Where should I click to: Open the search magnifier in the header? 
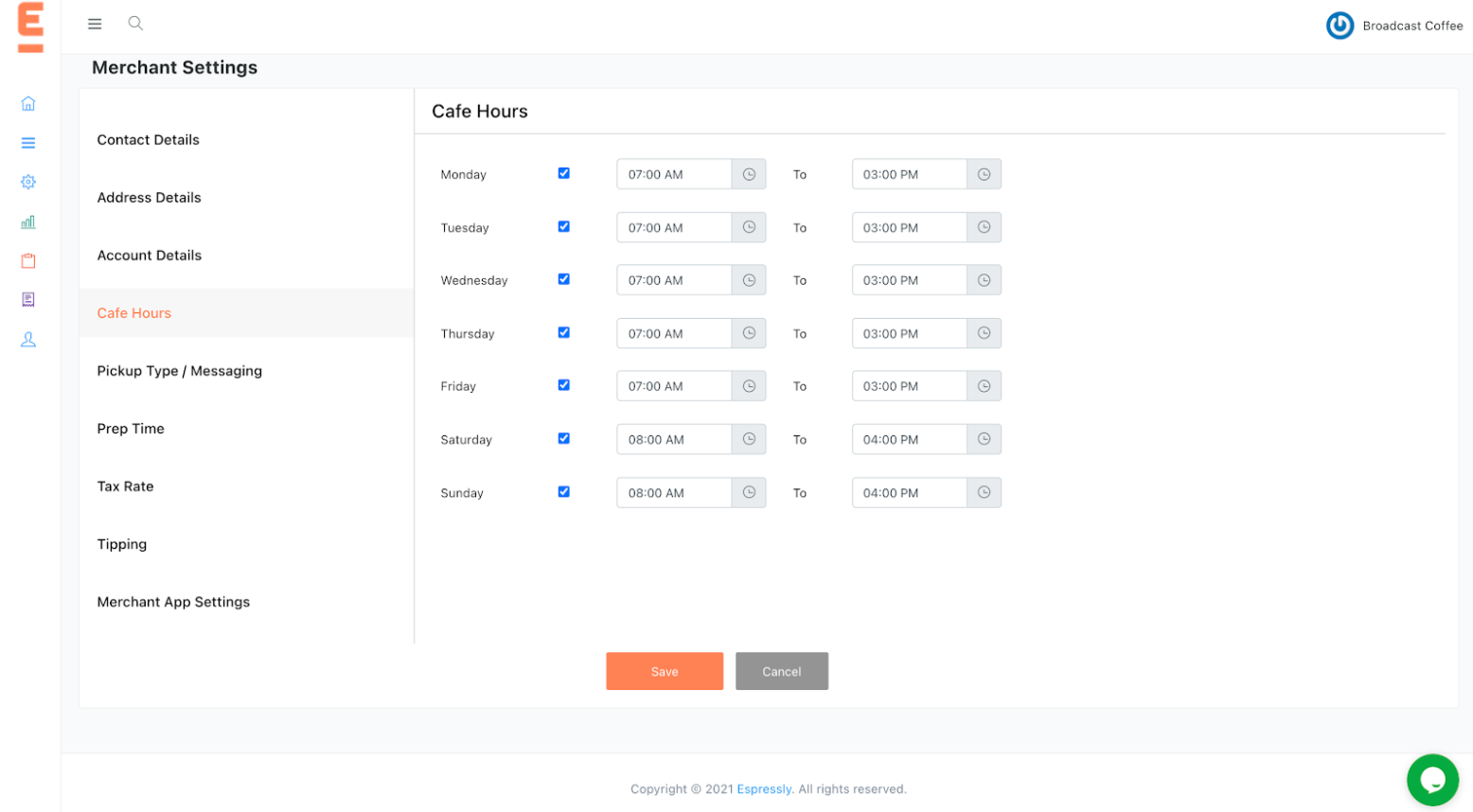click(x=135, y=23)
